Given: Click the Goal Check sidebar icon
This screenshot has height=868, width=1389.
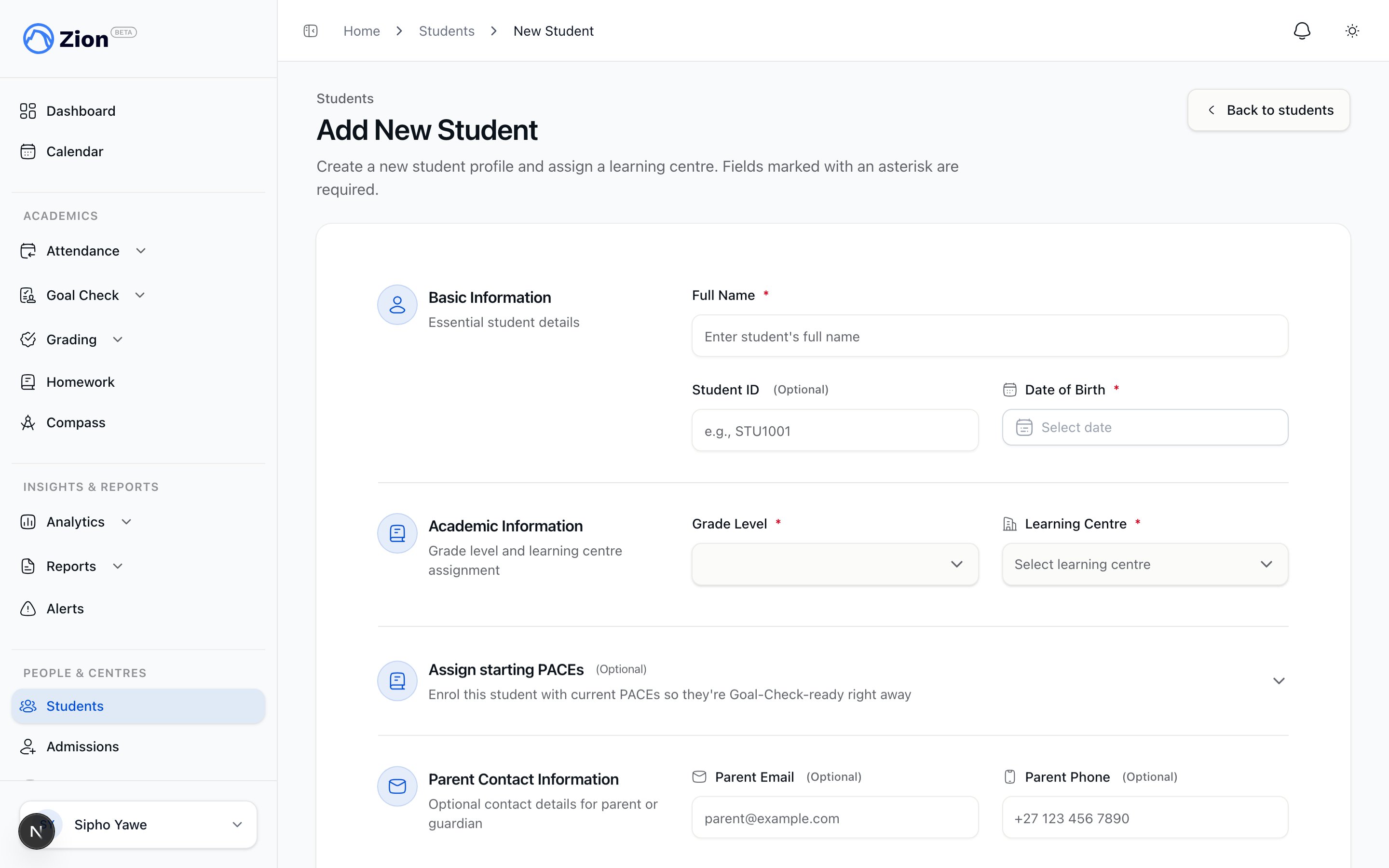Looking at the screenshot, I should point(27,295).
